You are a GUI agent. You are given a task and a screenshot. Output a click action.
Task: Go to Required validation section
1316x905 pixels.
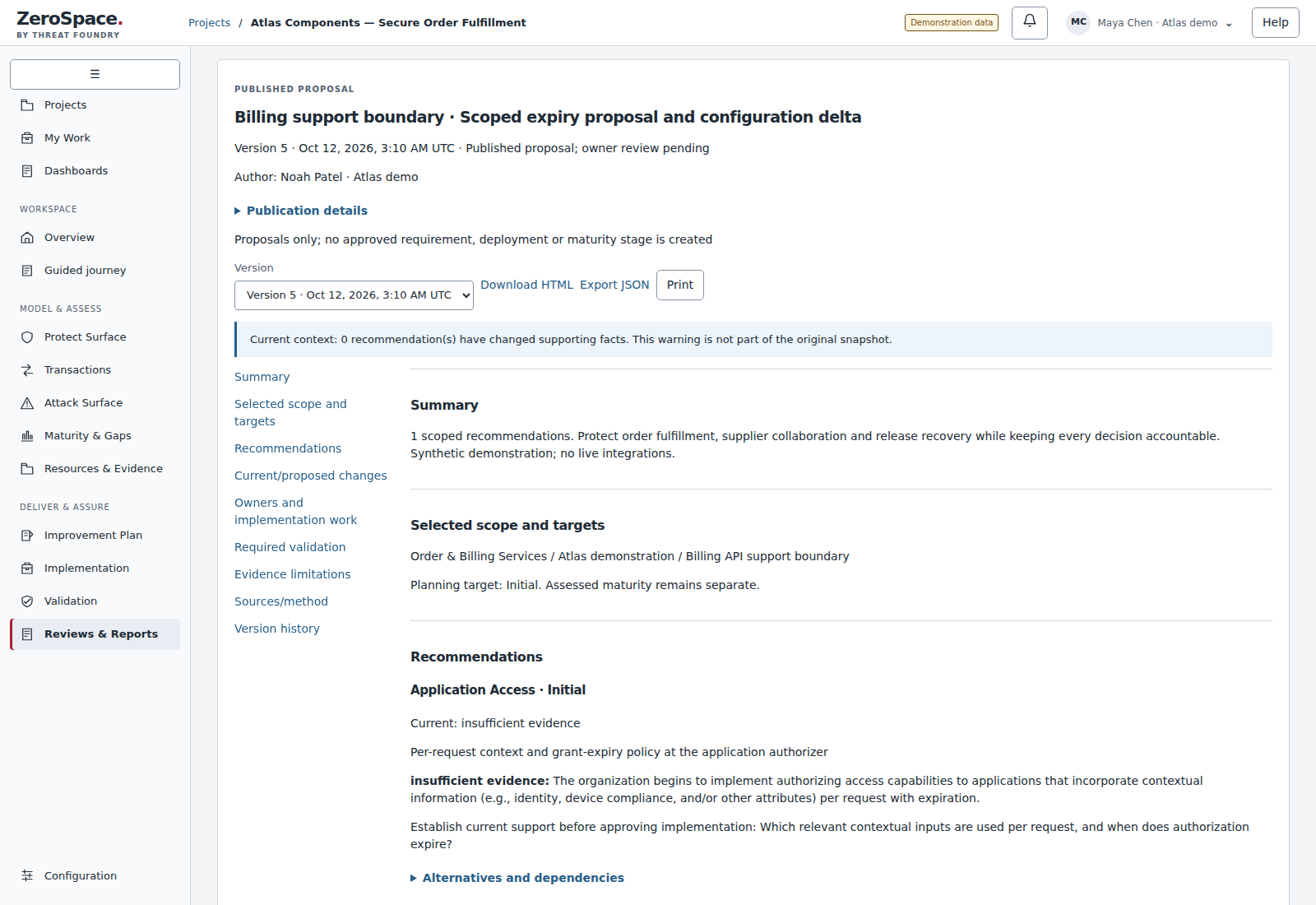[290, 547]
